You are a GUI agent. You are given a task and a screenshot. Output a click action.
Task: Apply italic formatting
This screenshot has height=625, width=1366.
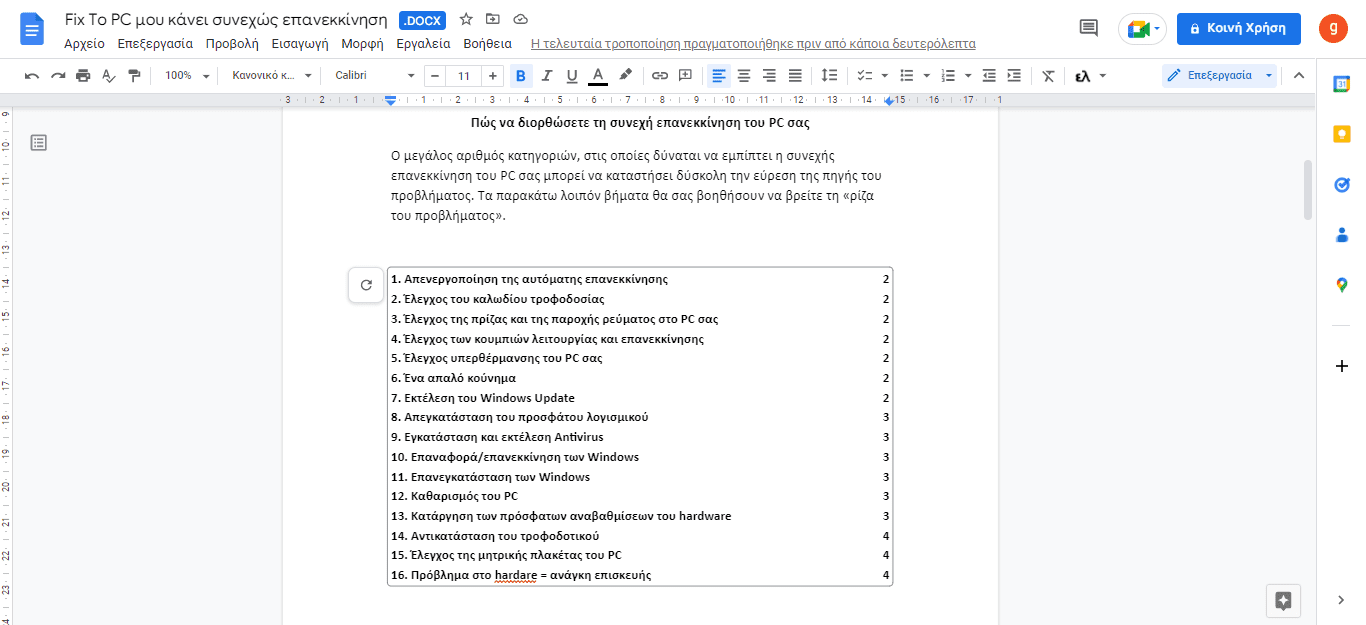545,75
